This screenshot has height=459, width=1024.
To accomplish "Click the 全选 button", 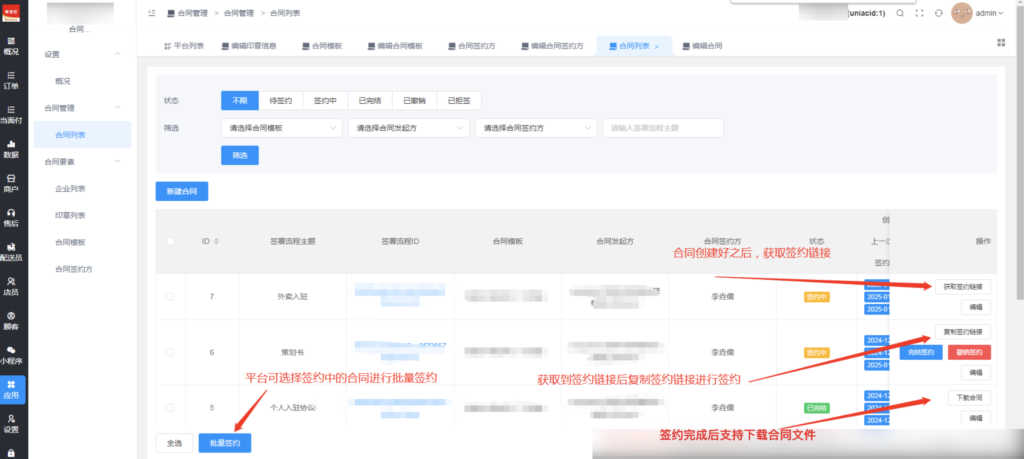I will pyautogui.click(x=174, y=443).
